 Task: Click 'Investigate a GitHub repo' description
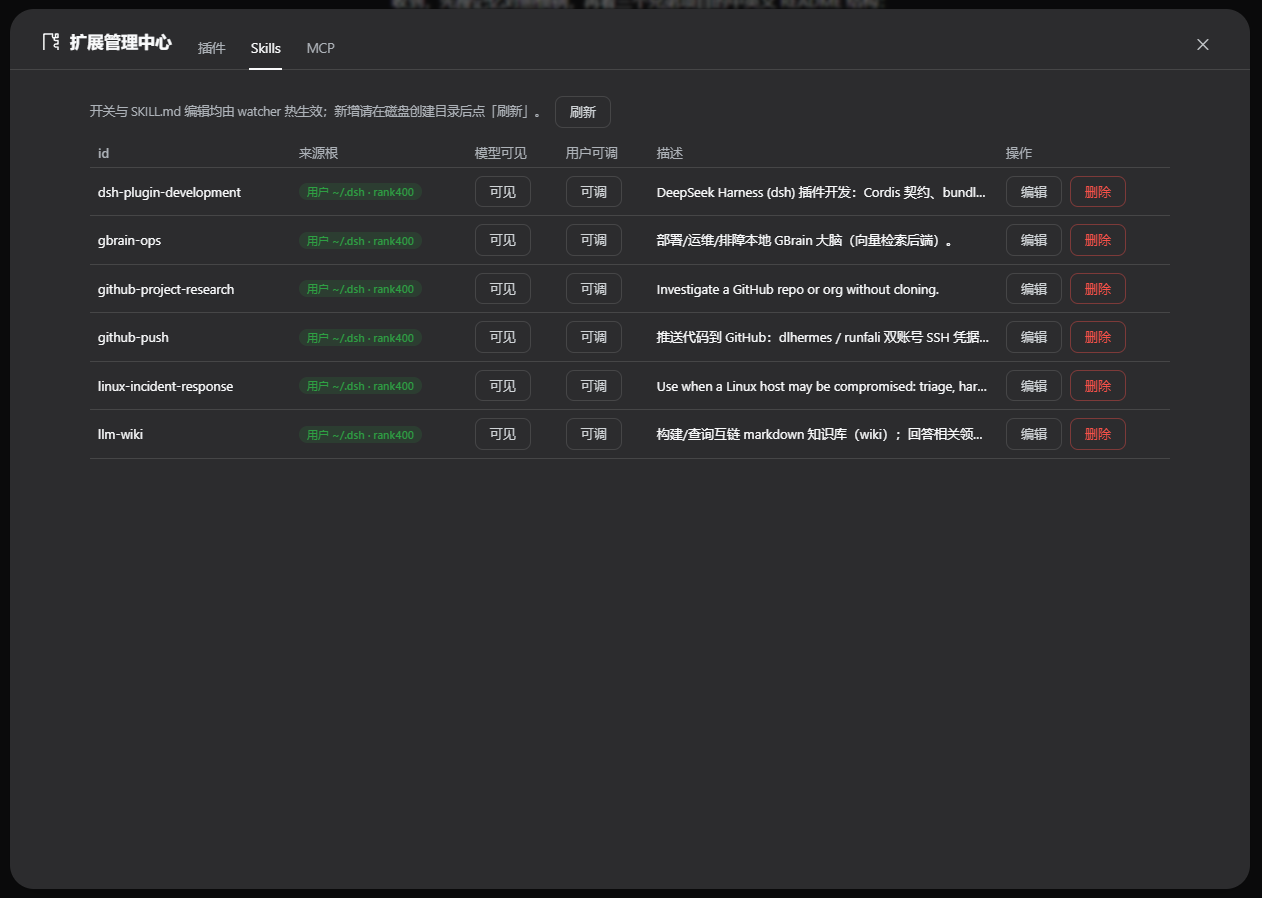click(x=798, y=289)
